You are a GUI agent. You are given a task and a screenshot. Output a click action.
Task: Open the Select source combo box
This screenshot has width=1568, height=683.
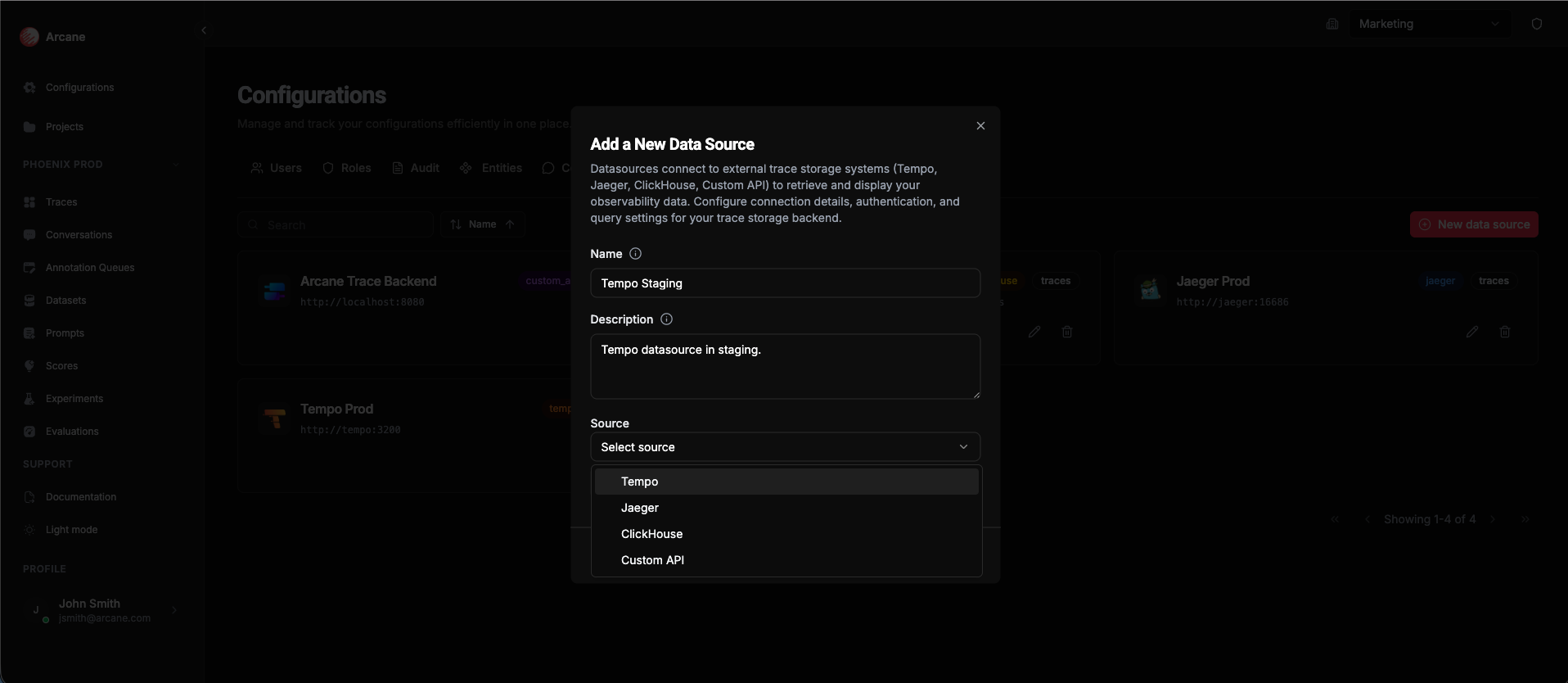785,447
